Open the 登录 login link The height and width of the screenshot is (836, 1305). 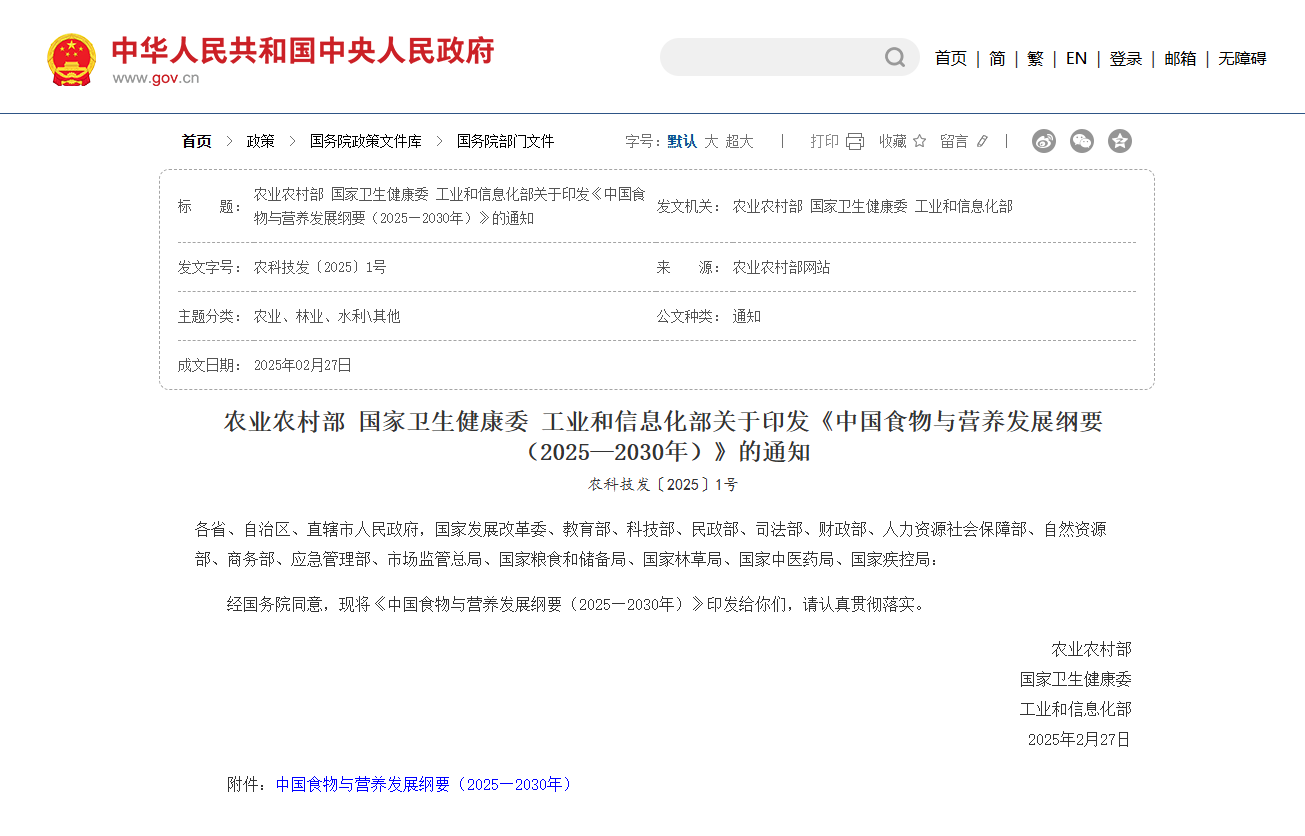(x=1125, y=59)
